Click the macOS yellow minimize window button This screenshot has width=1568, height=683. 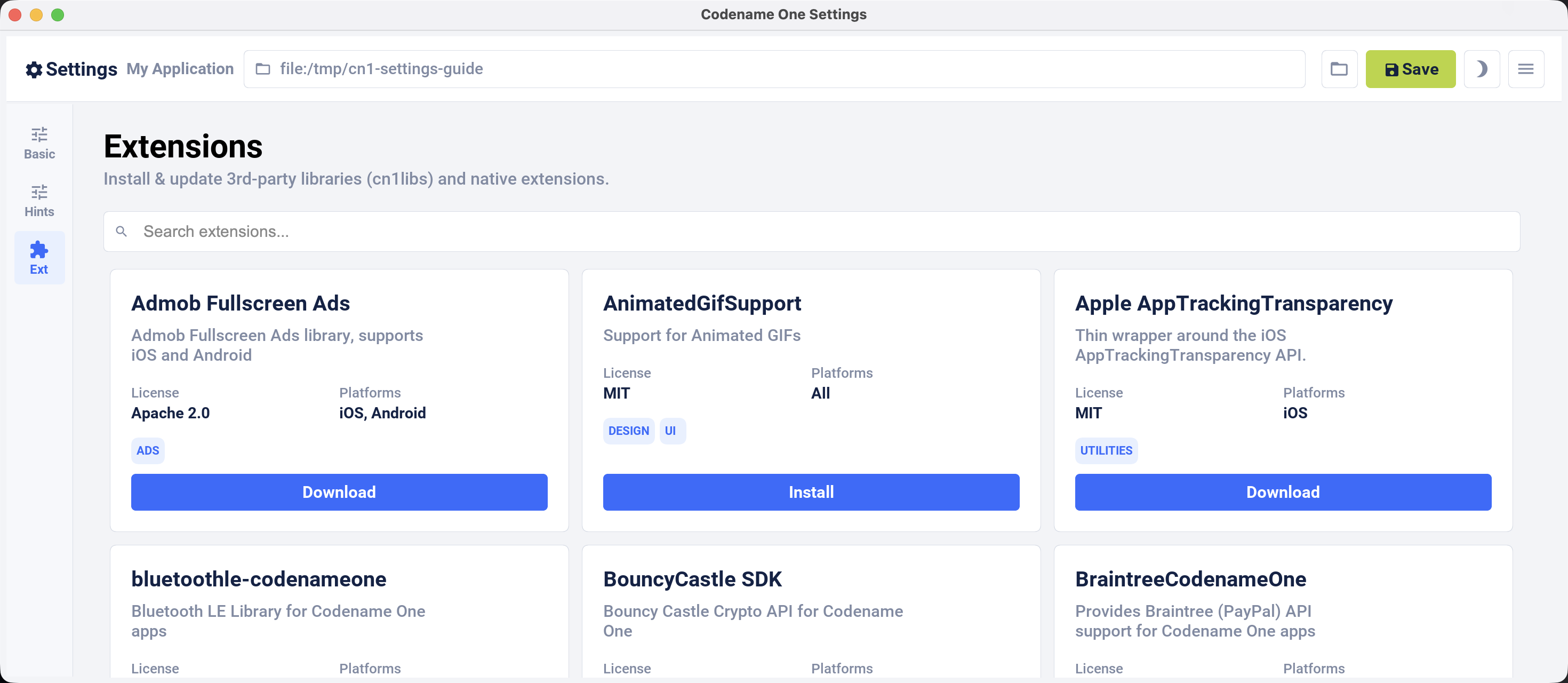click(x=36, y=14)
